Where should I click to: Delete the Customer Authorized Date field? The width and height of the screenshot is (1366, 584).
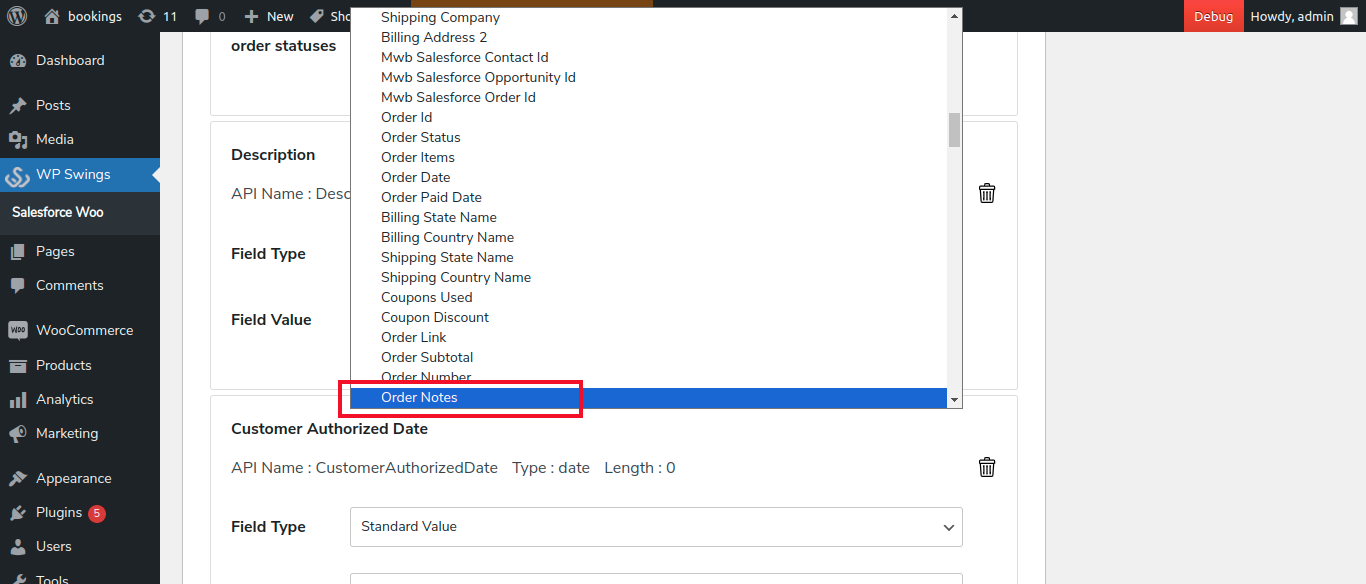click(x=987, y=467)
